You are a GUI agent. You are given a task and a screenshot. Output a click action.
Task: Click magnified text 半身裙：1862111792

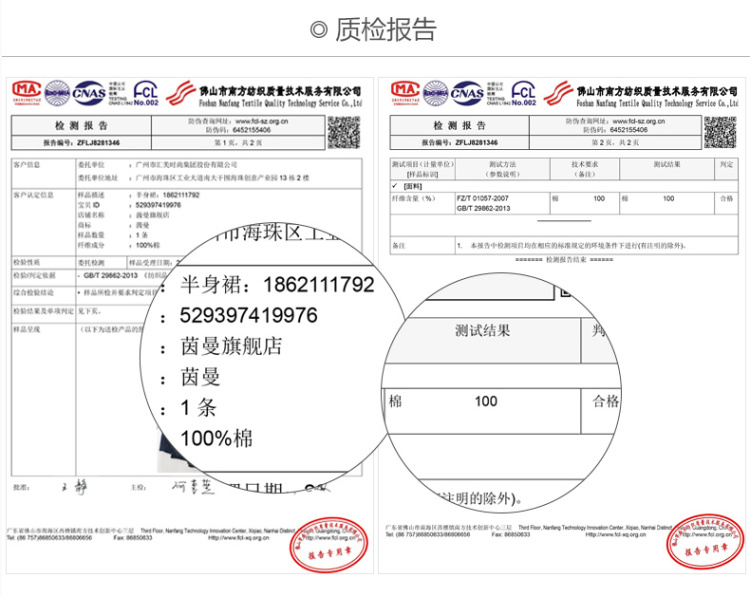(x=277, y=285)
